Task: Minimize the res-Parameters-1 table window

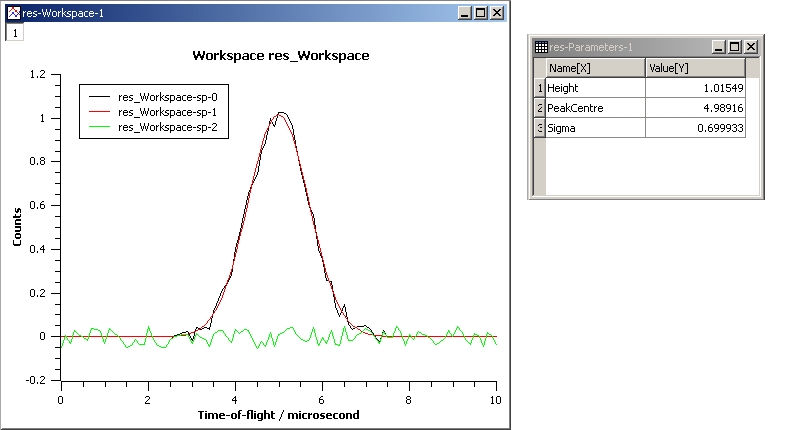Action: point(718,47)
